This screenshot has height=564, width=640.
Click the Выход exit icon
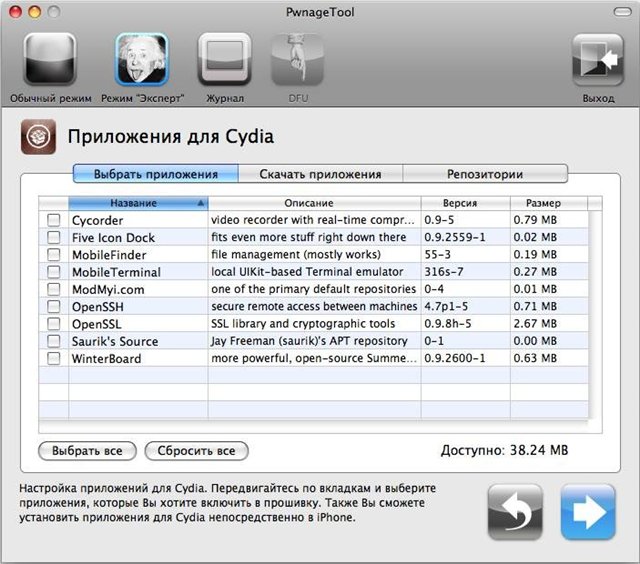pyautogui.click(x=598, y=60)
